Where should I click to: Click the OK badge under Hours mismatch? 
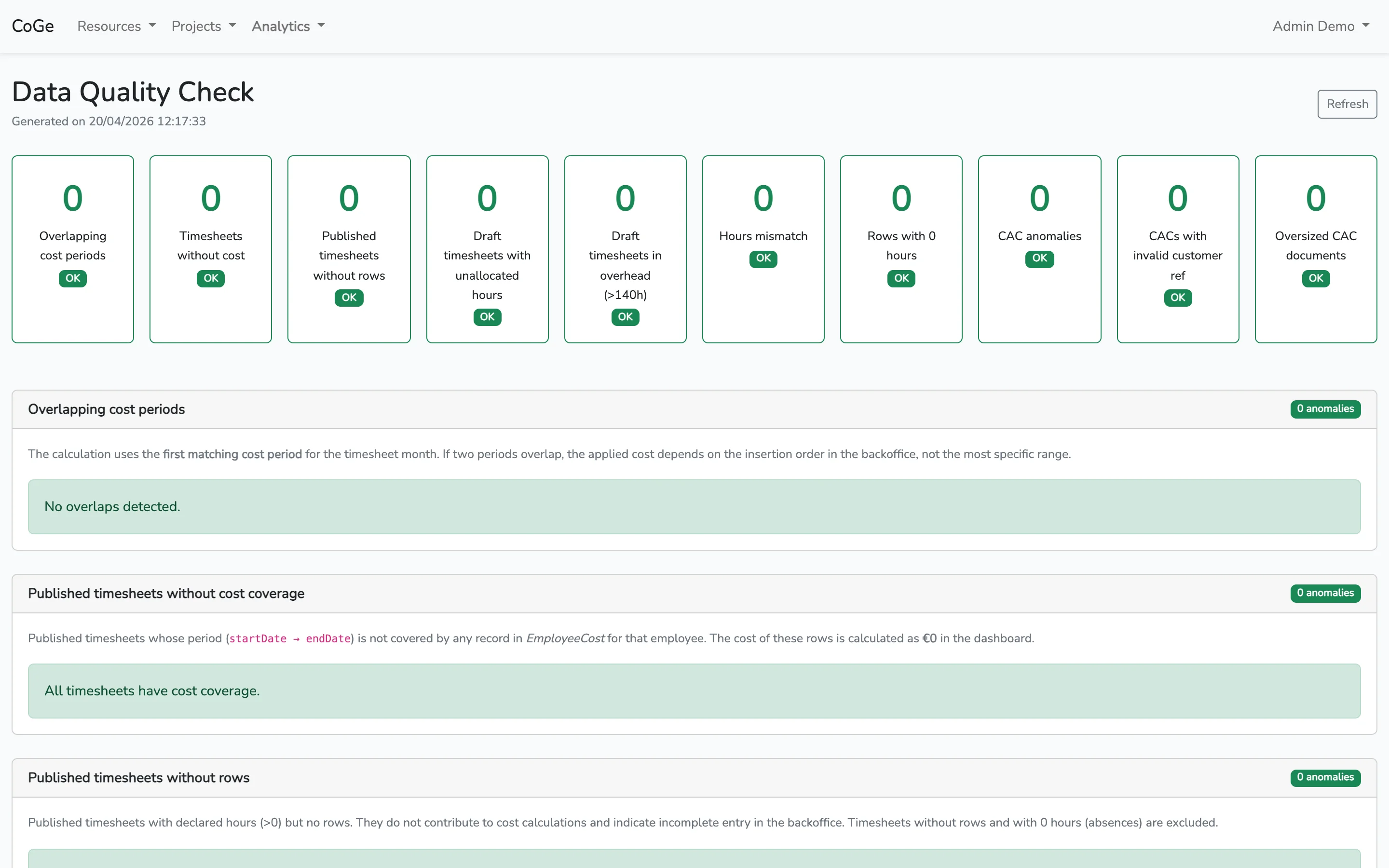click(763, 258)
